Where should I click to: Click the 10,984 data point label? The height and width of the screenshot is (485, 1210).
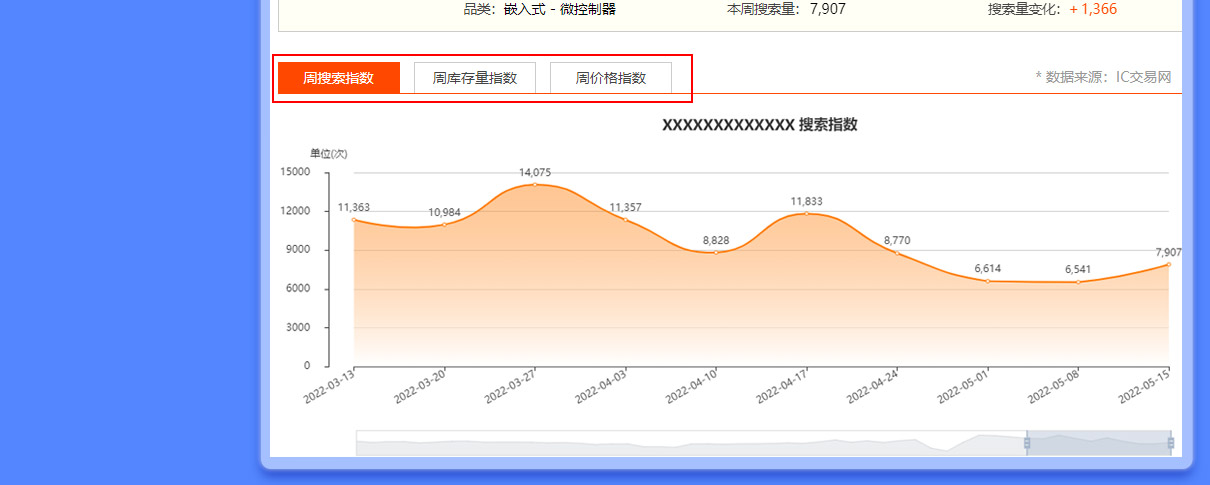tap(444, 213)
